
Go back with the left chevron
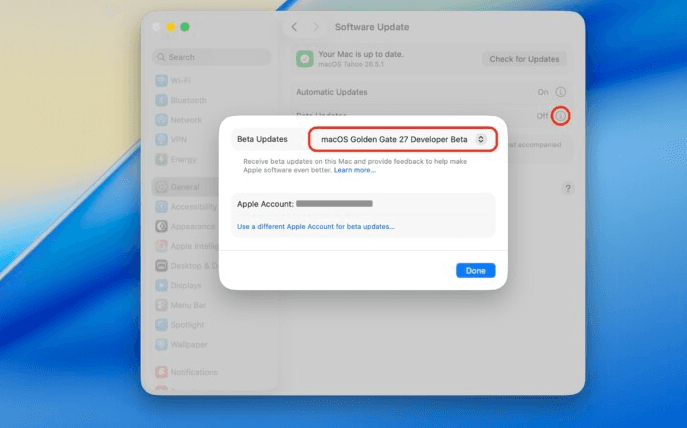coord(294,27)
